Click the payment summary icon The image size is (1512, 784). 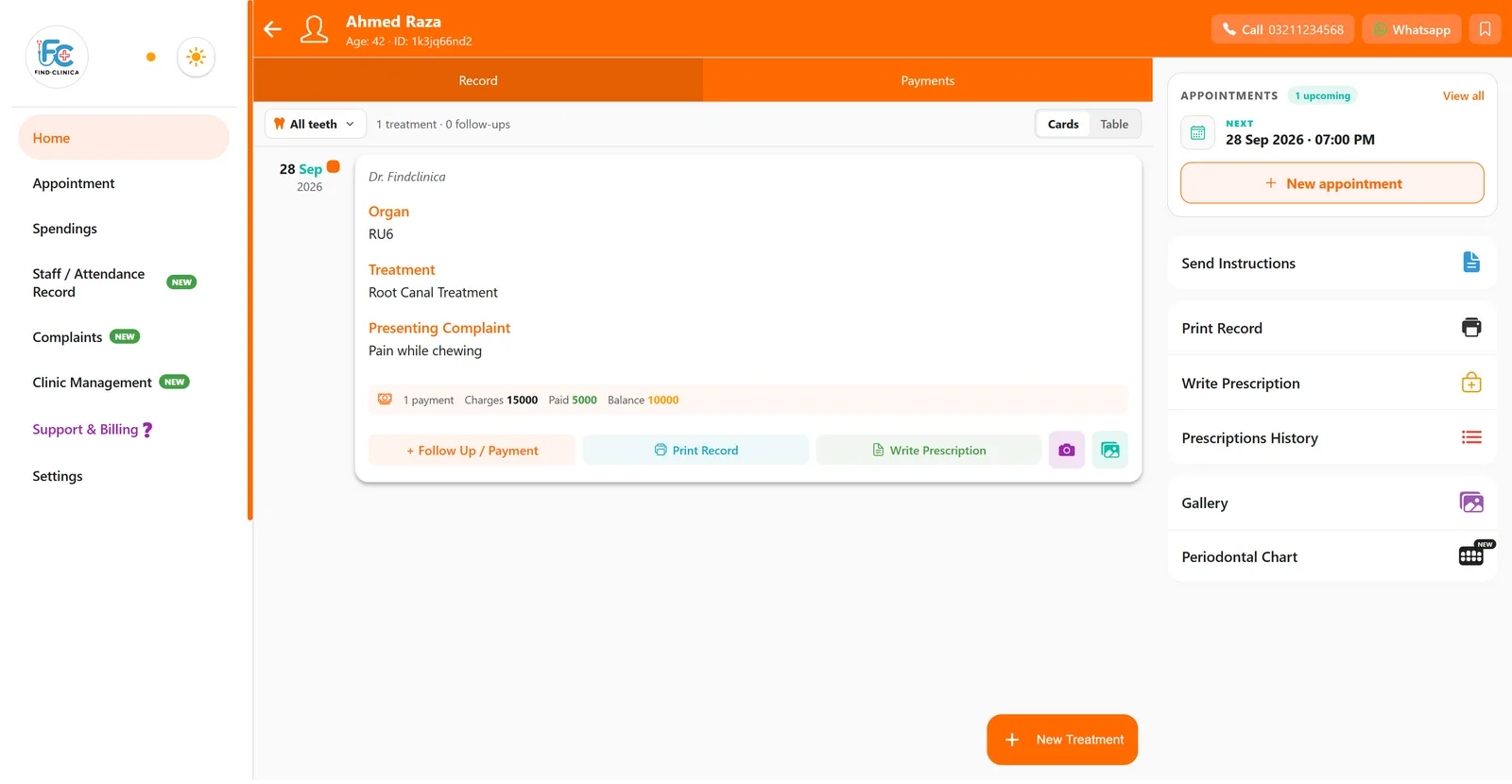click(x=385, y=400)
